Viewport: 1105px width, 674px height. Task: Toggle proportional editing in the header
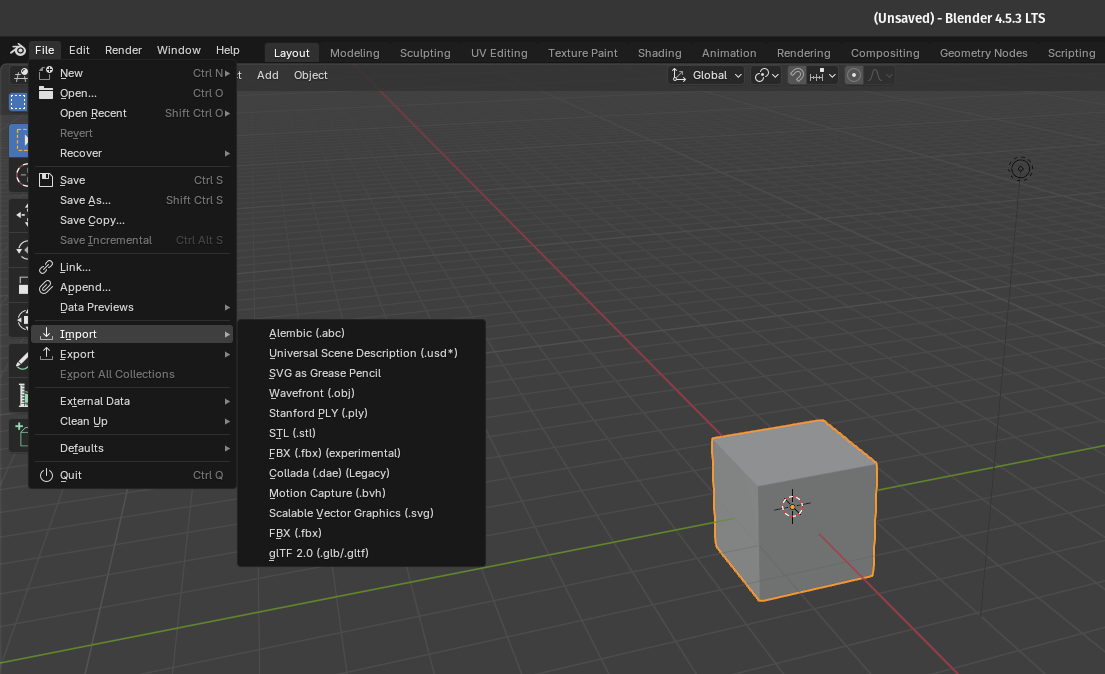click(854, 75)
